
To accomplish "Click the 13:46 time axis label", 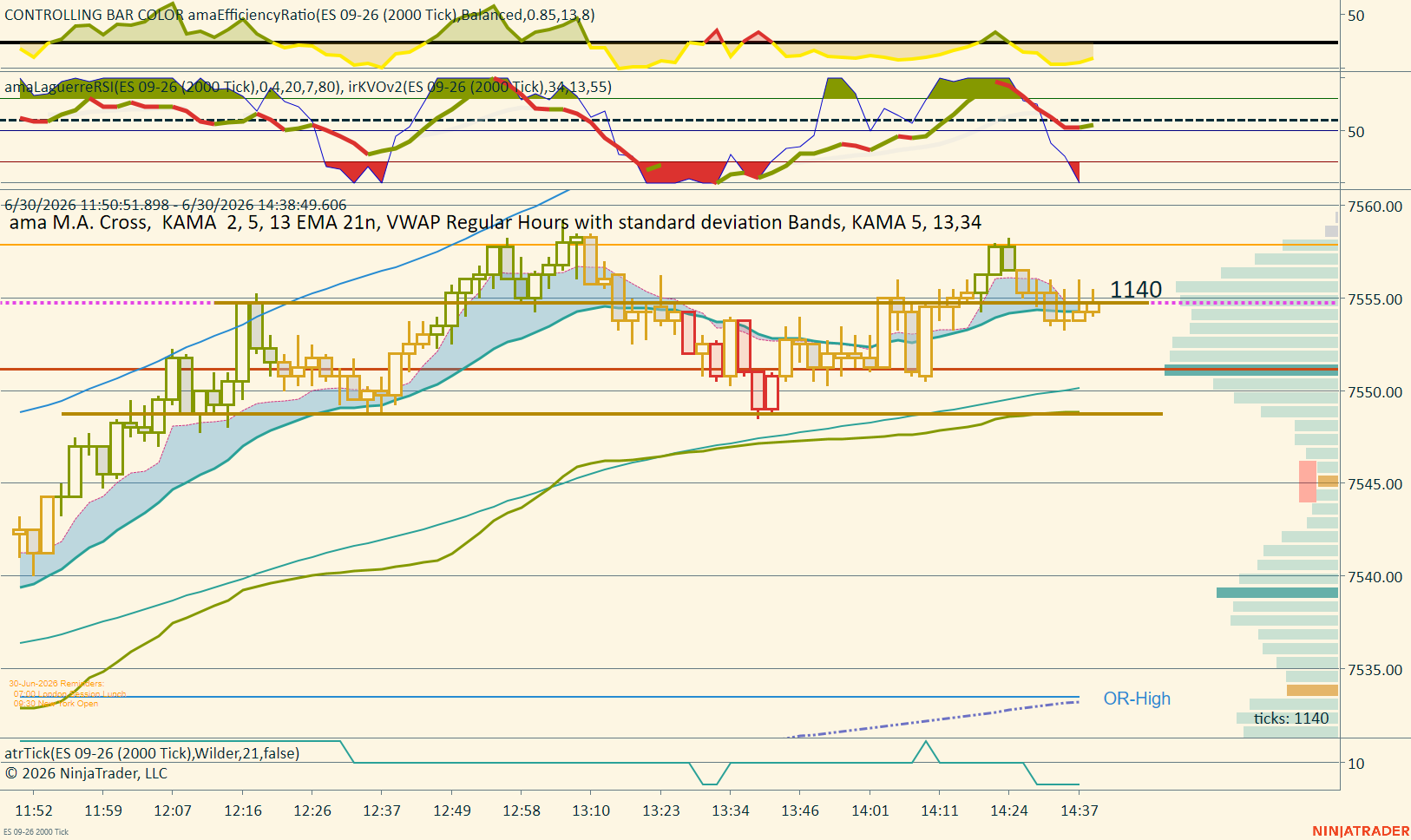I will pos(800,810).
